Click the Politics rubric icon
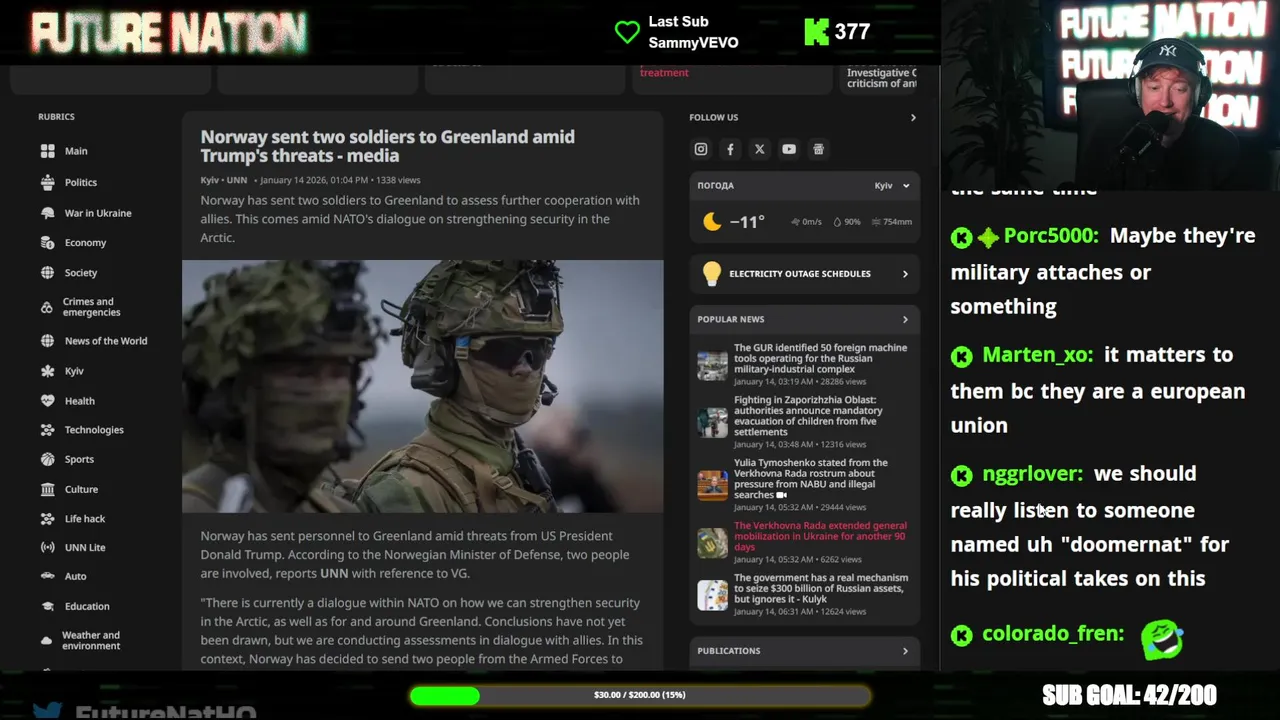Viewport: 1280px width, 720px height. point(47,182)
